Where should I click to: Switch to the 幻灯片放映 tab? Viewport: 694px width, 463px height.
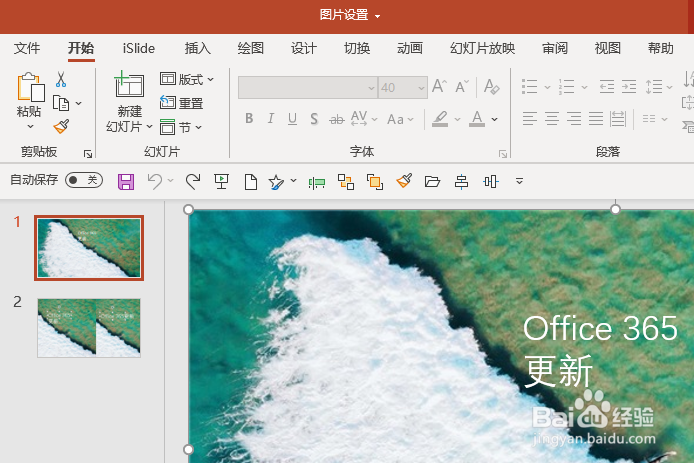tap(482, 48)
